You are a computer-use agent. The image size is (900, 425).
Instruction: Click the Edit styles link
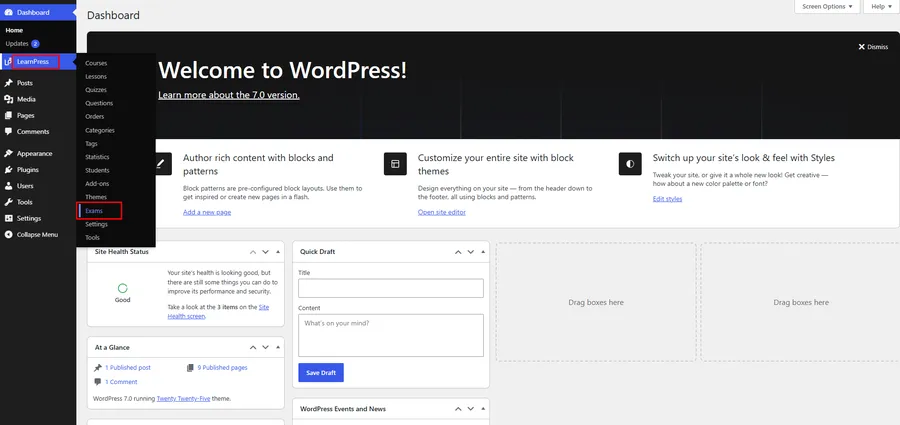click(668, 199)
